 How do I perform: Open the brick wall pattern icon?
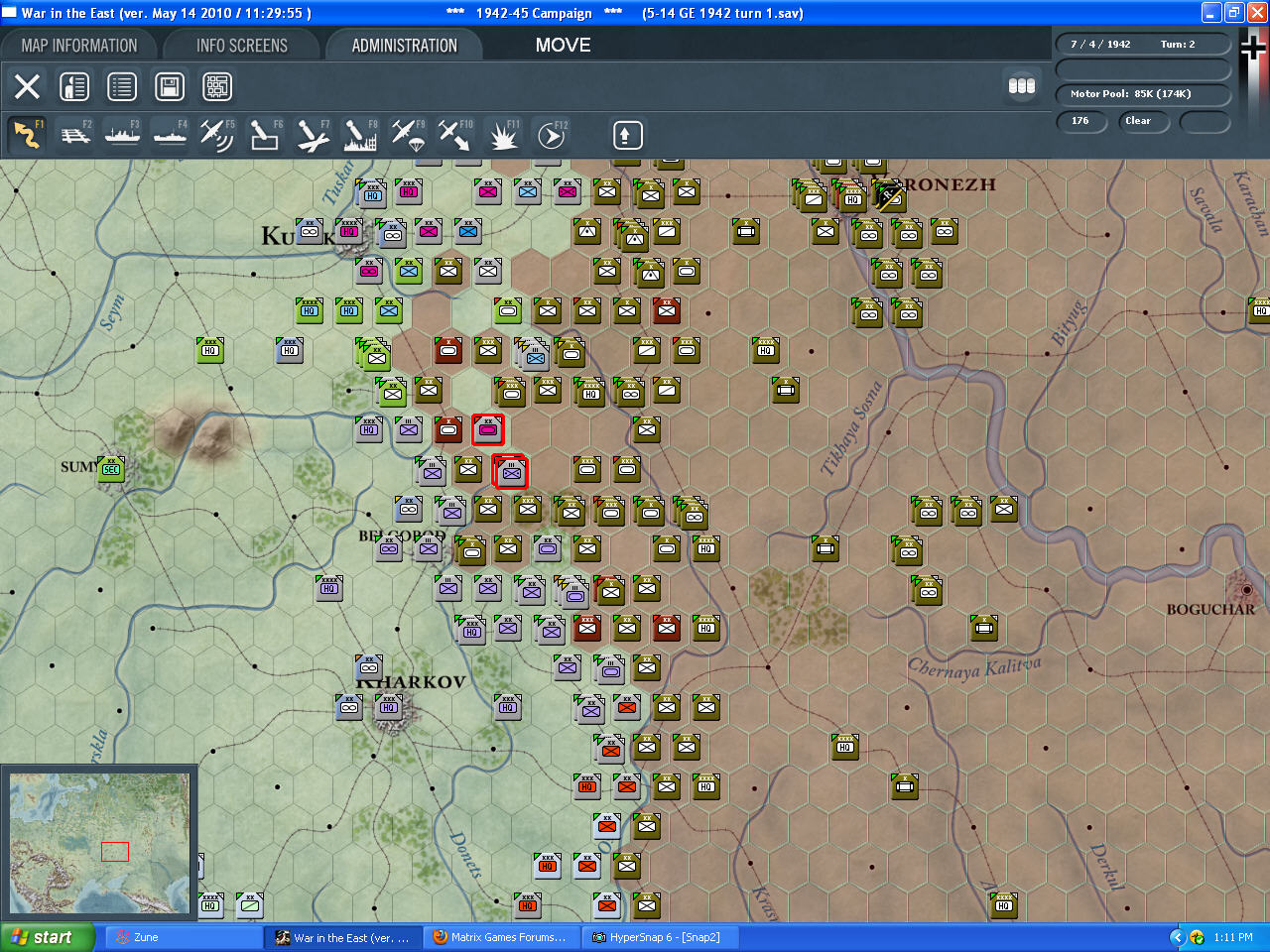click(217, 87)
